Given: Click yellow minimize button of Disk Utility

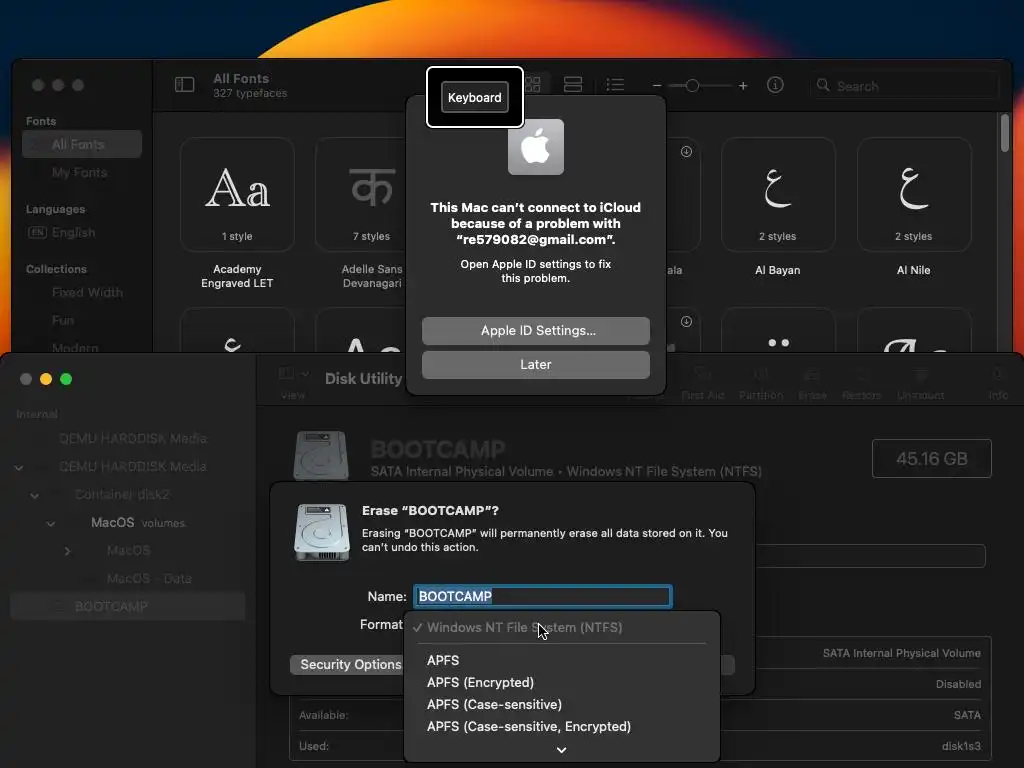Looking at the screenshot, I should tap(46, 379).
